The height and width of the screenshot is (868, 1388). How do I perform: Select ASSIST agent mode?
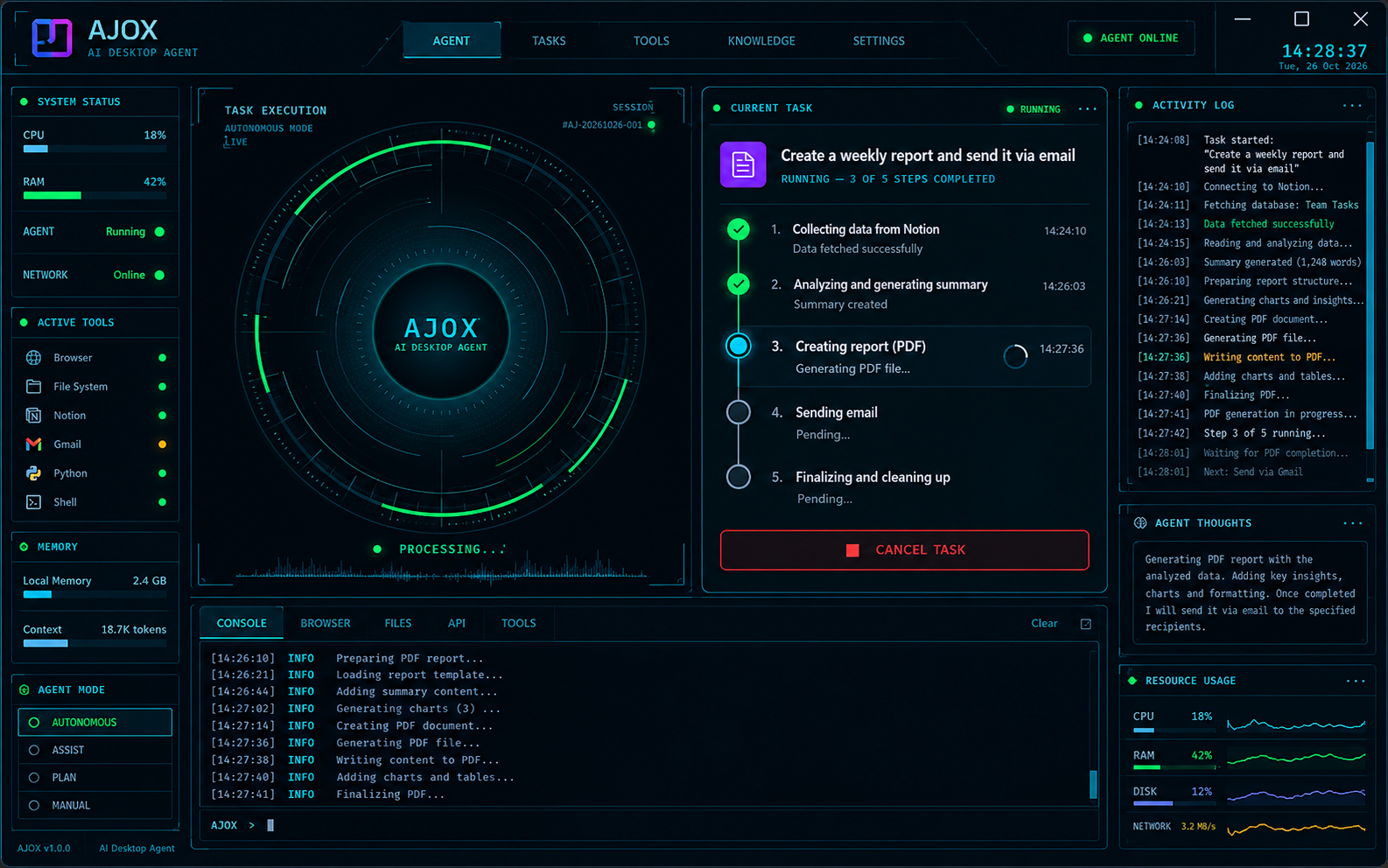tap(95, 750)
